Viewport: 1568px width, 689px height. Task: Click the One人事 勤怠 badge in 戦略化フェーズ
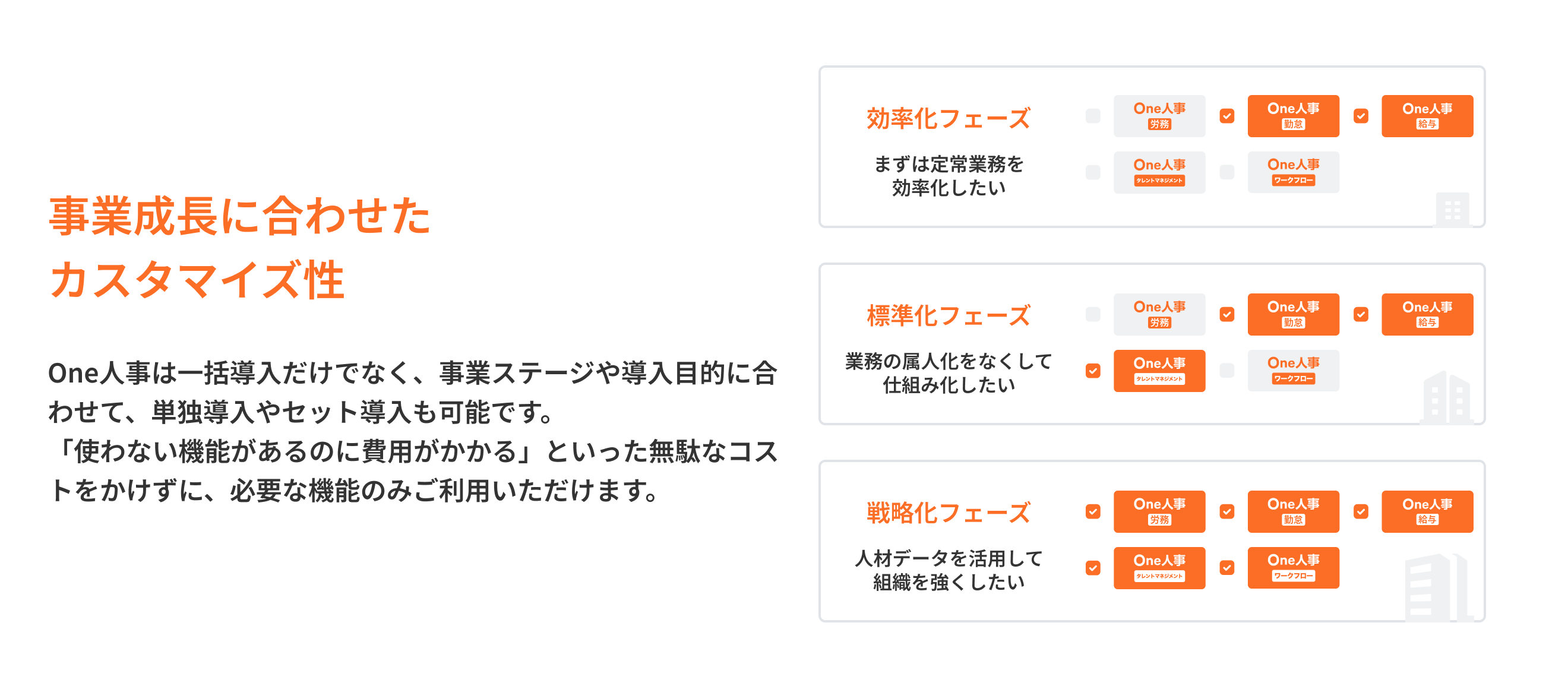pos(1293,511)
